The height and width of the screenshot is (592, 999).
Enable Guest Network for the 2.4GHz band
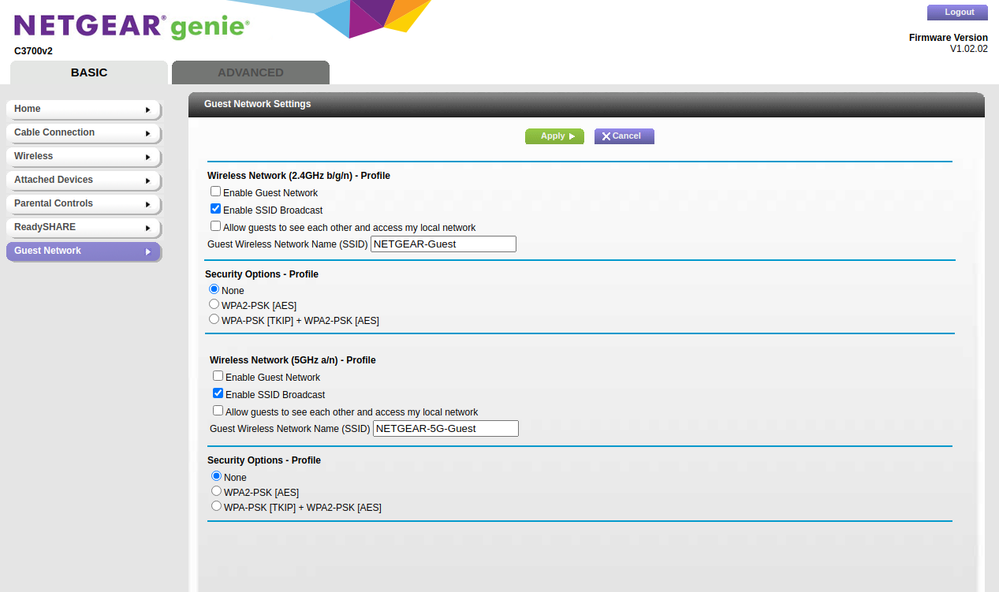[215, 191]
